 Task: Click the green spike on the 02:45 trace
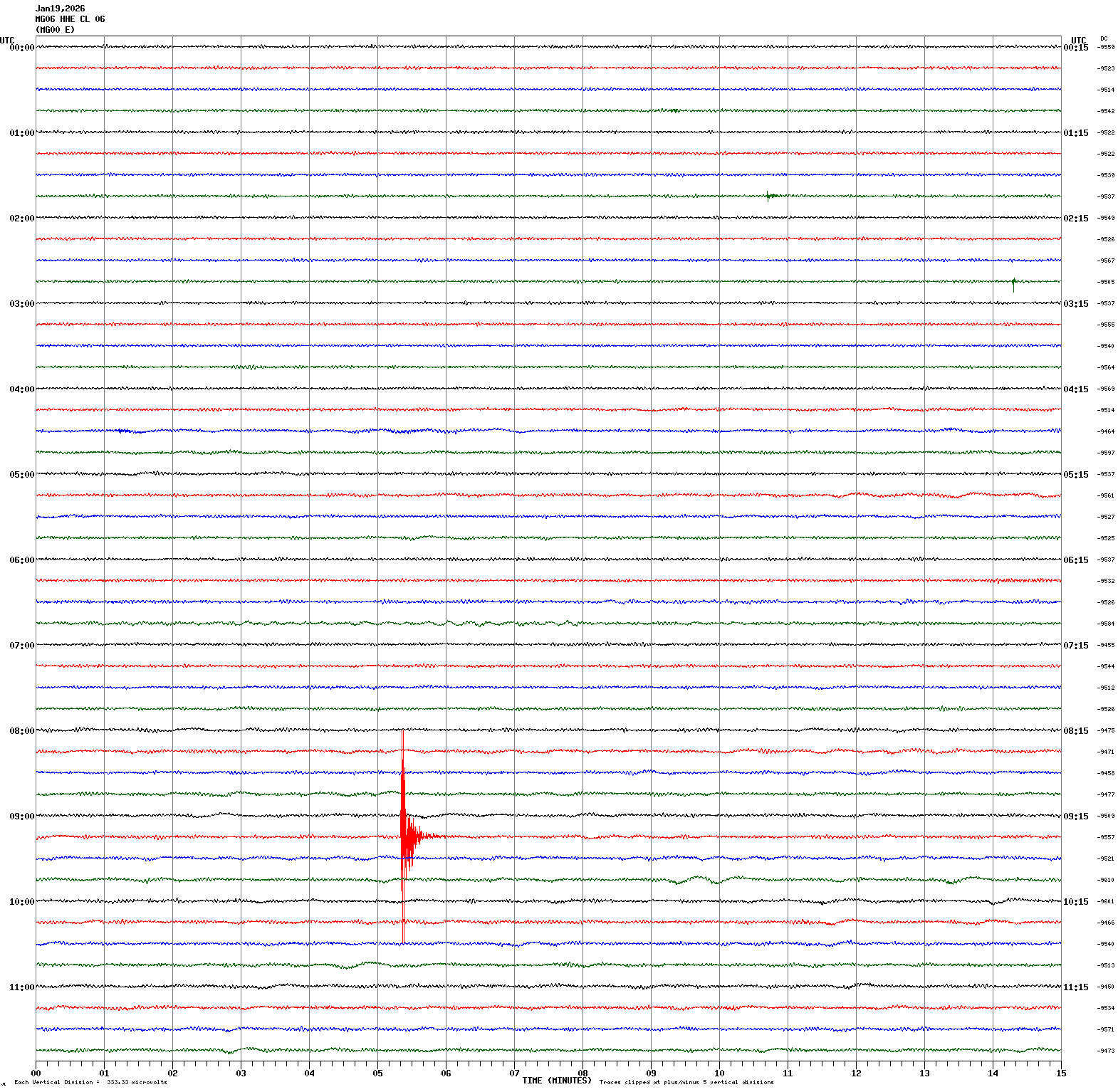click(x=1013, y=283)
